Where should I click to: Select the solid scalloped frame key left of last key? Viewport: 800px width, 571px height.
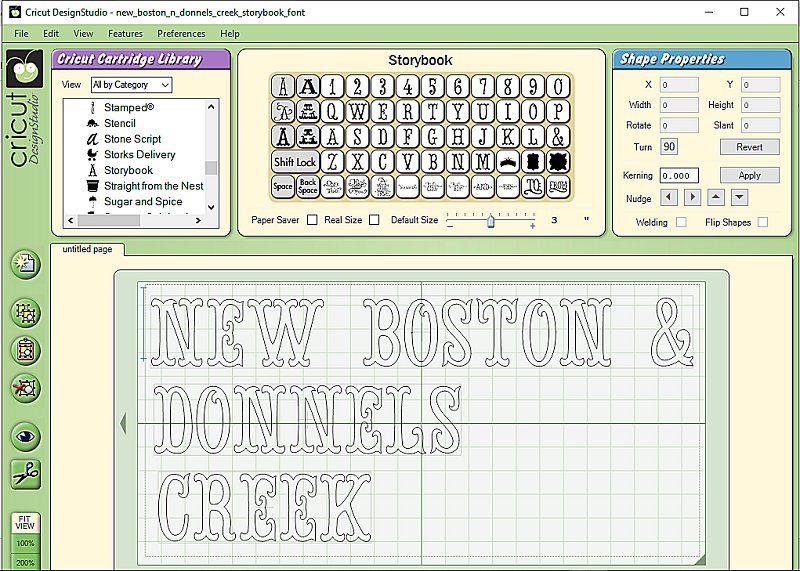pos(533,162)
